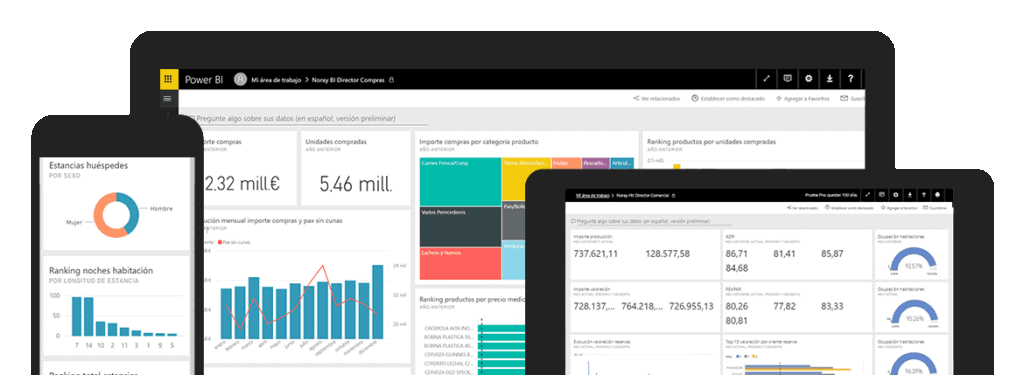
Task: Open the settings gear in Director Compras
Action: [x=808, y=79]
